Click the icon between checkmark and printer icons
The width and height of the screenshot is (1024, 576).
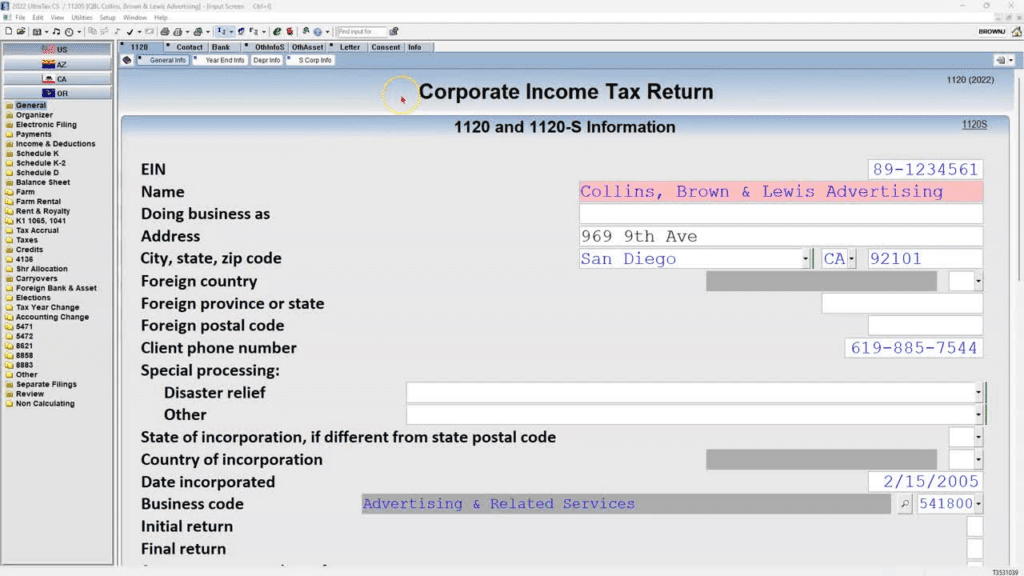(x=149, y=31)
